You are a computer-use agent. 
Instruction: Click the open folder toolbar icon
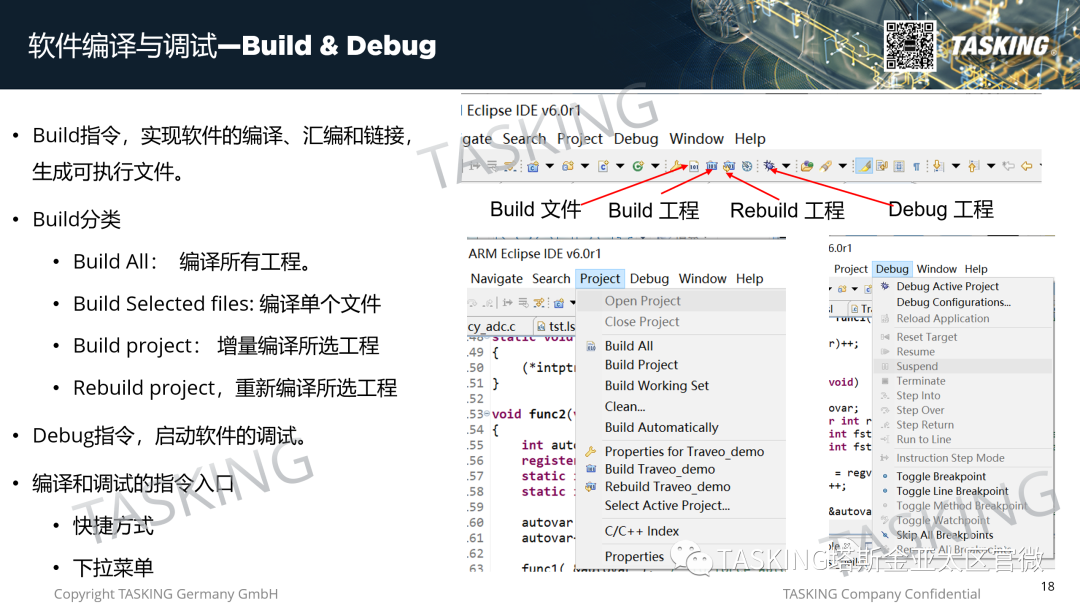coord(807,166)
